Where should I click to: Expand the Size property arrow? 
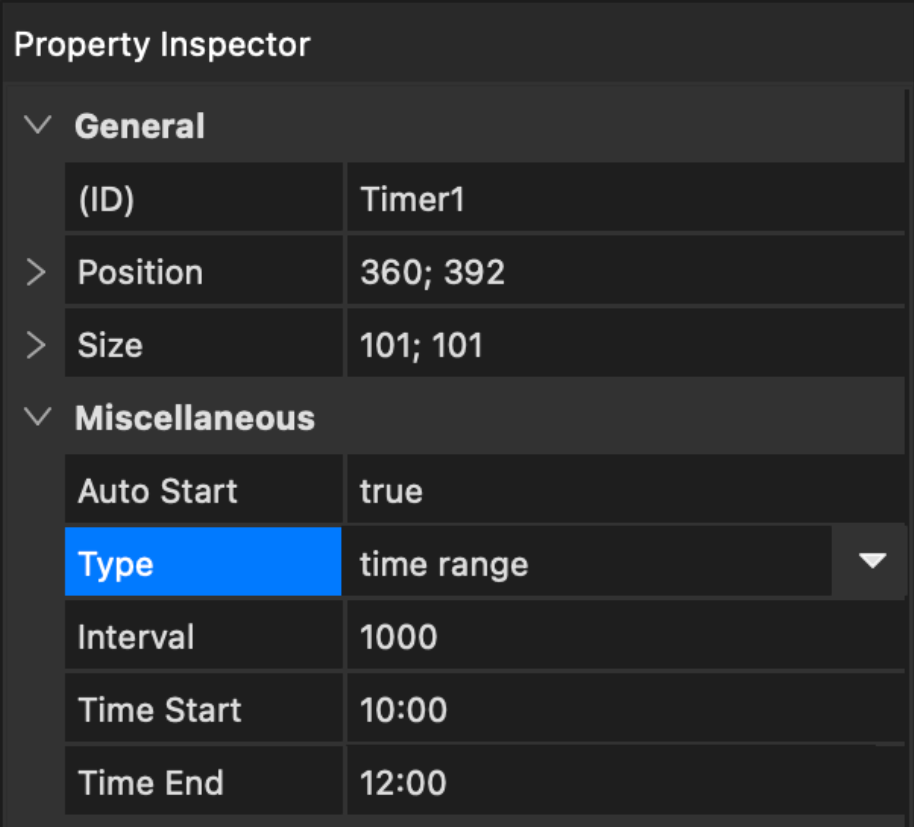click(x=37, y=345)
